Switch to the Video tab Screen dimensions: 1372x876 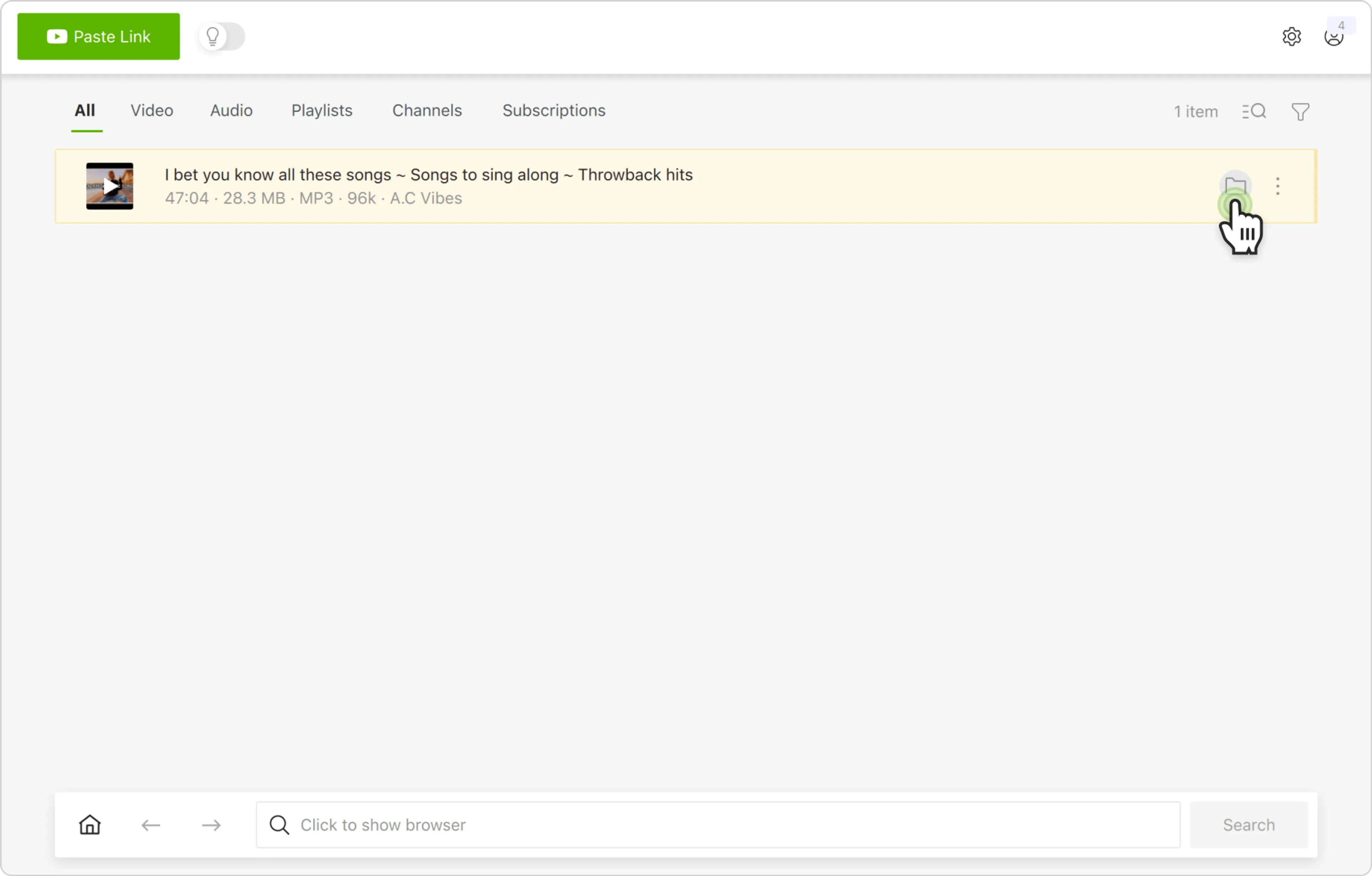click(151, 110)
